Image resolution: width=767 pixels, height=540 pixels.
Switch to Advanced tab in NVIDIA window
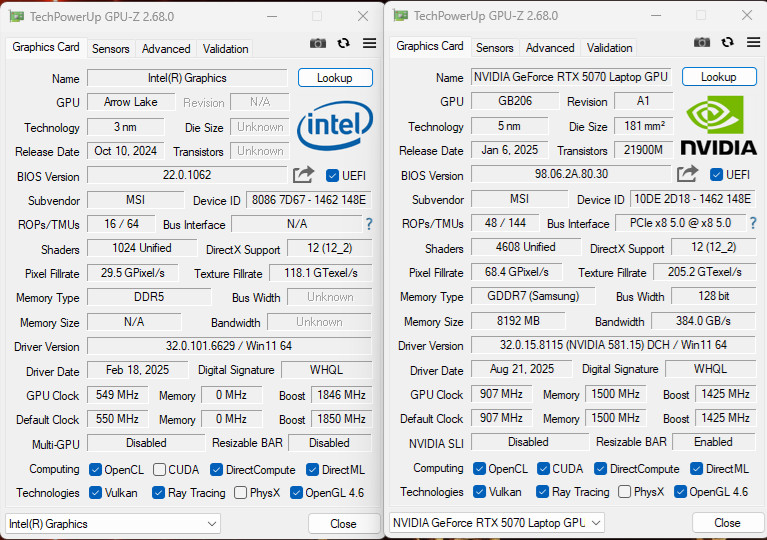(x=550, y=48)
